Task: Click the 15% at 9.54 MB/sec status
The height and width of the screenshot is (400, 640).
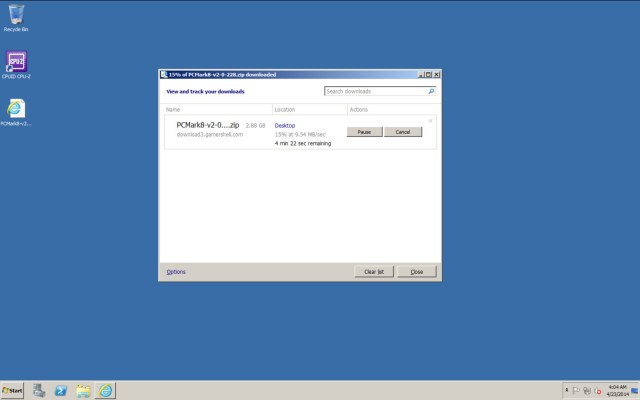Action: click(x=300, y=134)
